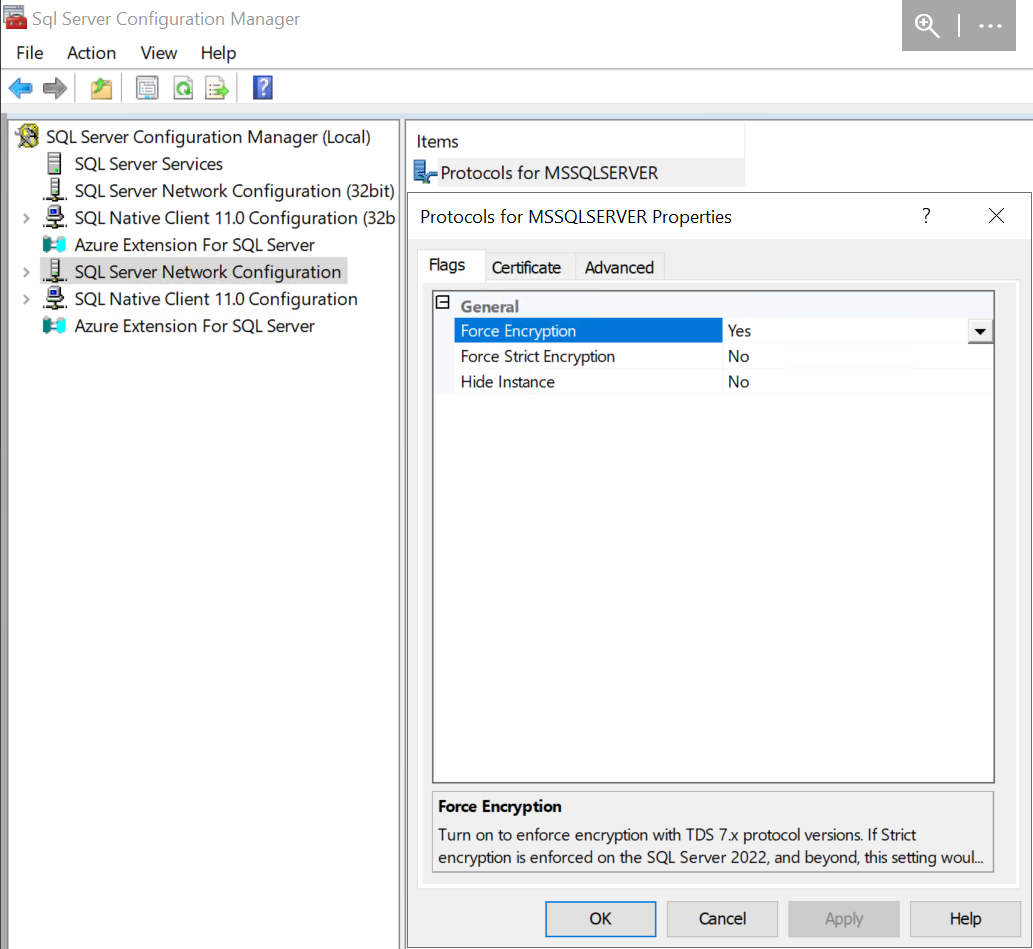The width and height of the screenshot is (1033, 949).
Task: Collapse the General property group
Action: point(443,303)
